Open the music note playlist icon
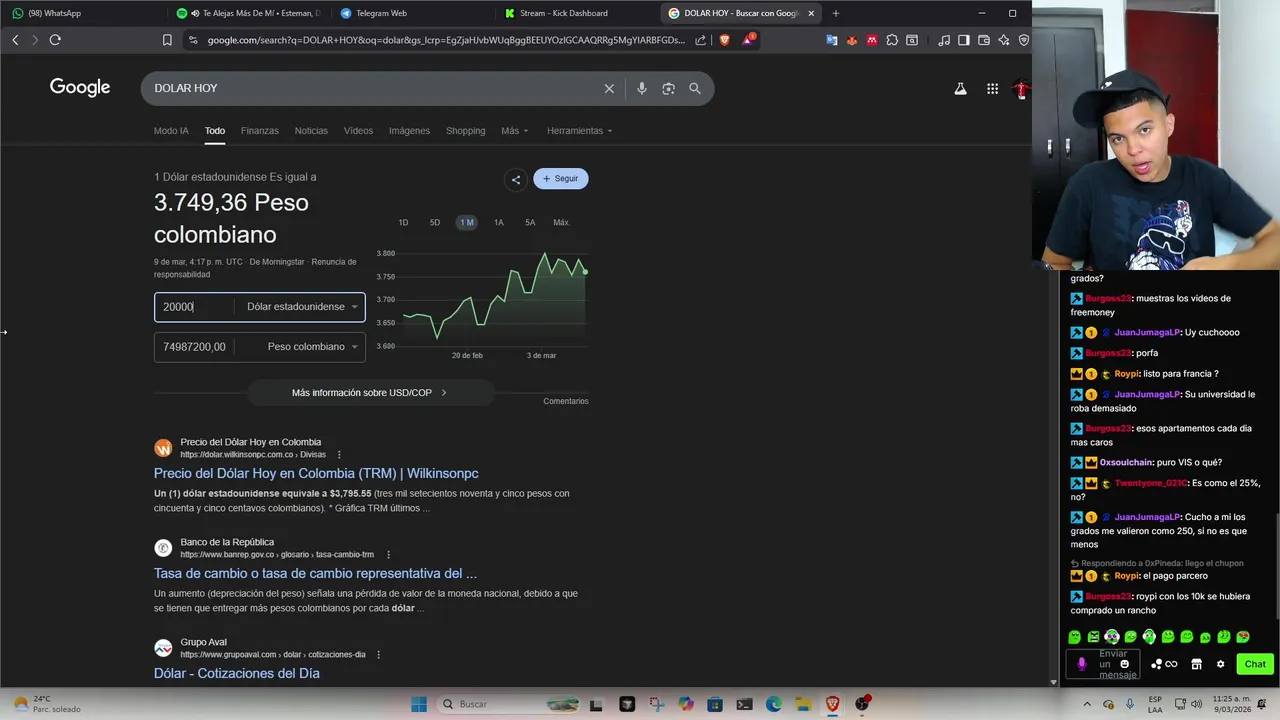 (x=944, y=40)
